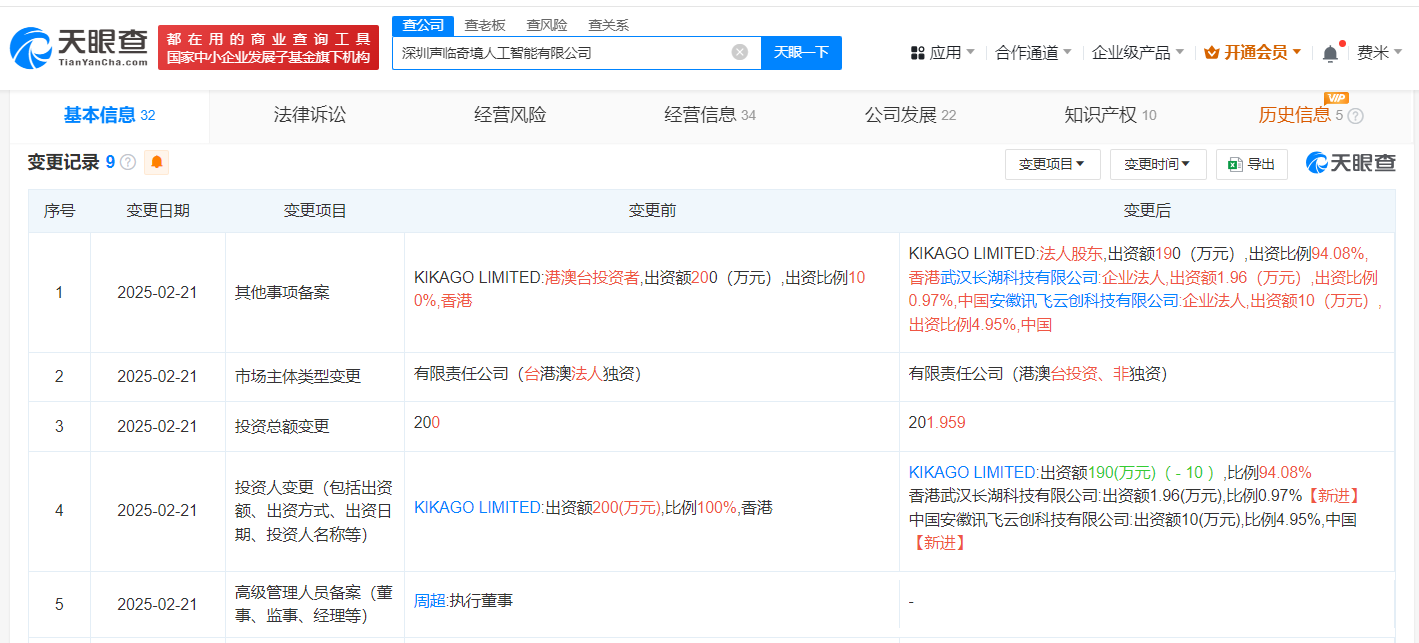Viewport: 1419px width, 643px height.
Task: Click help icon next to 变更记录 count
Action: (x=128, y=162)
